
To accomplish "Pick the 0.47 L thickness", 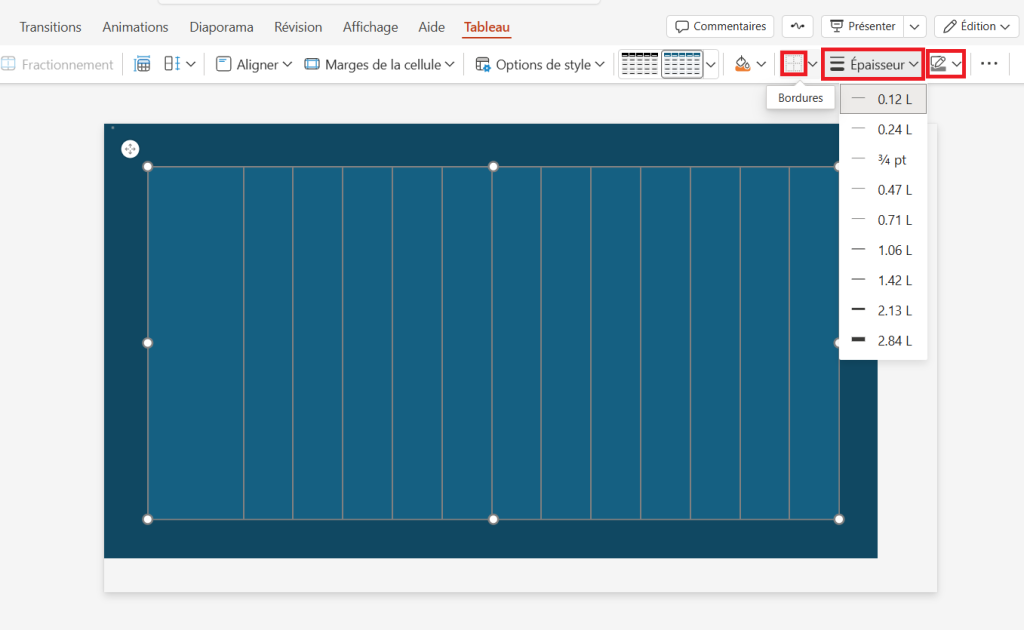I will pyautogui.click(x=883, y=190).
